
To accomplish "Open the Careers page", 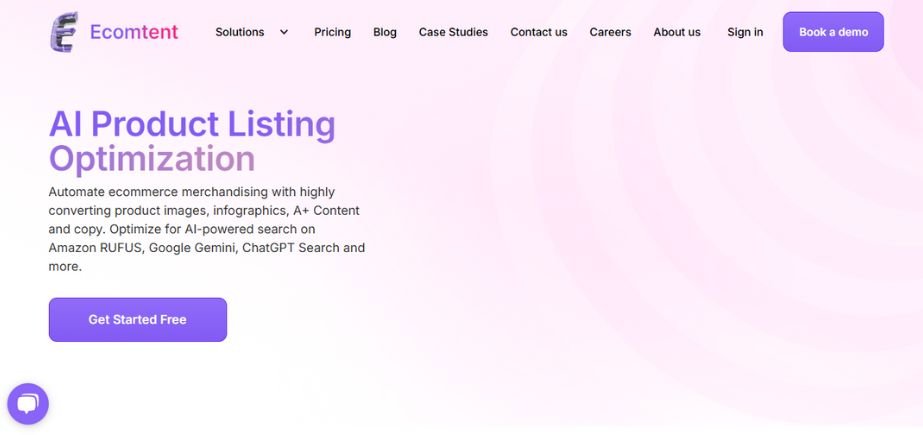I will [x=610, y=32].
